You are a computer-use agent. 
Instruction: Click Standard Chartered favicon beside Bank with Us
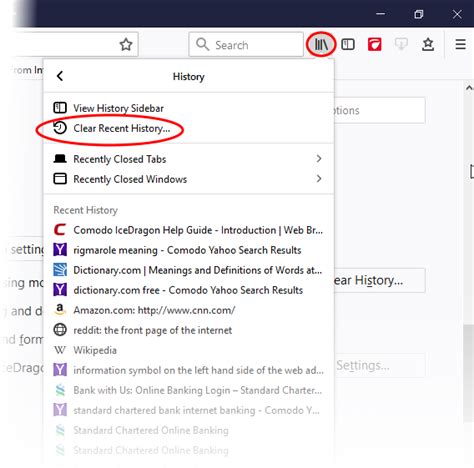pos(60,390)
